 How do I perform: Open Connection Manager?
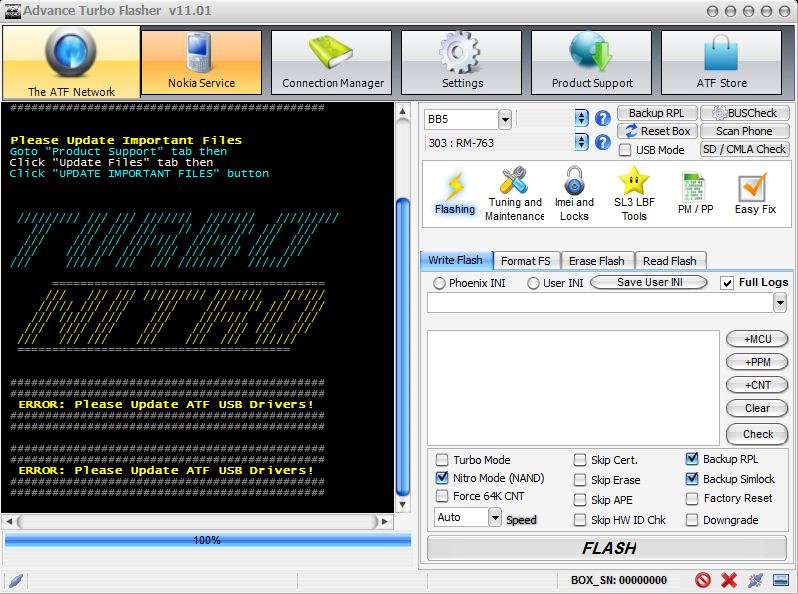pyautogui.click(x=332, y=62)
